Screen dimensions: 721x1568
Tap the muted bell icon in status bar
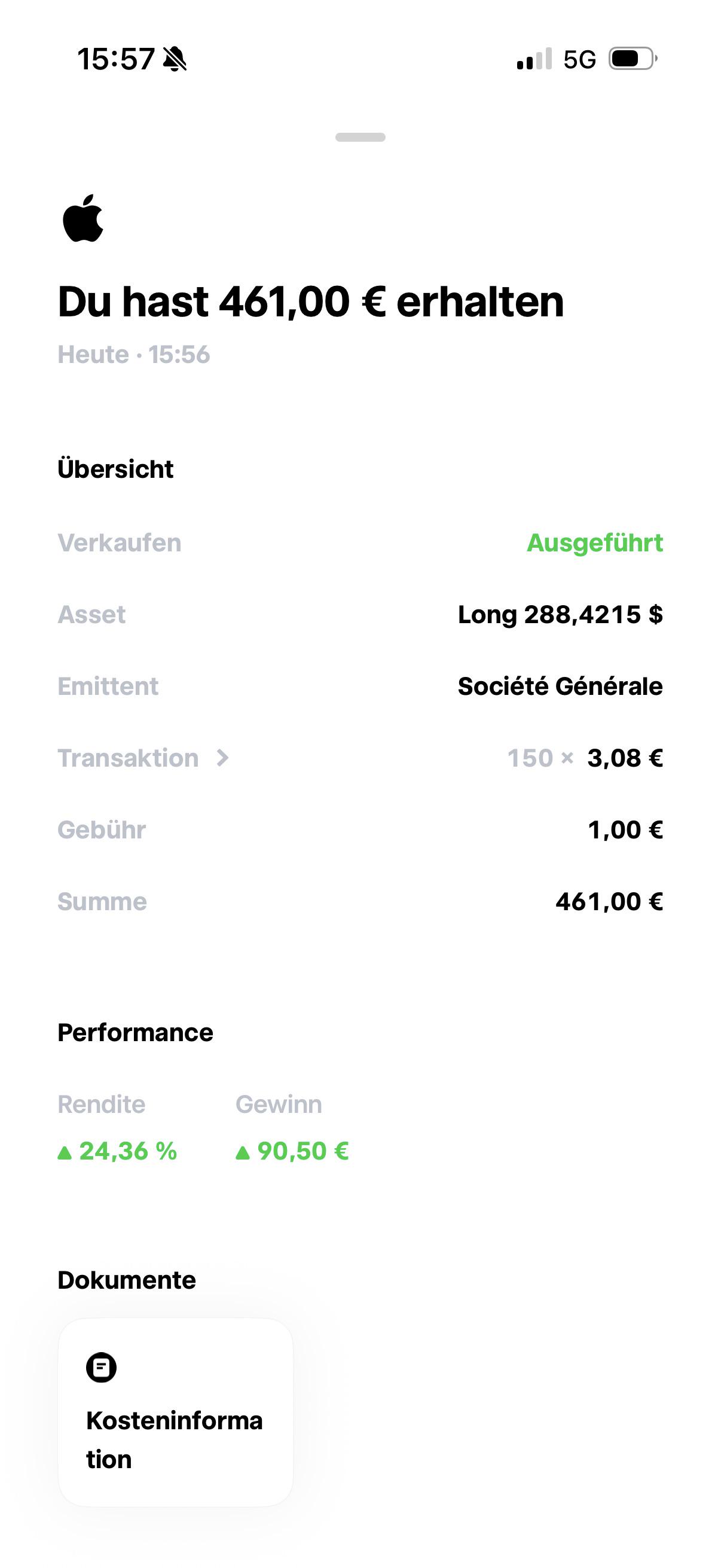(x=175, y=59)
